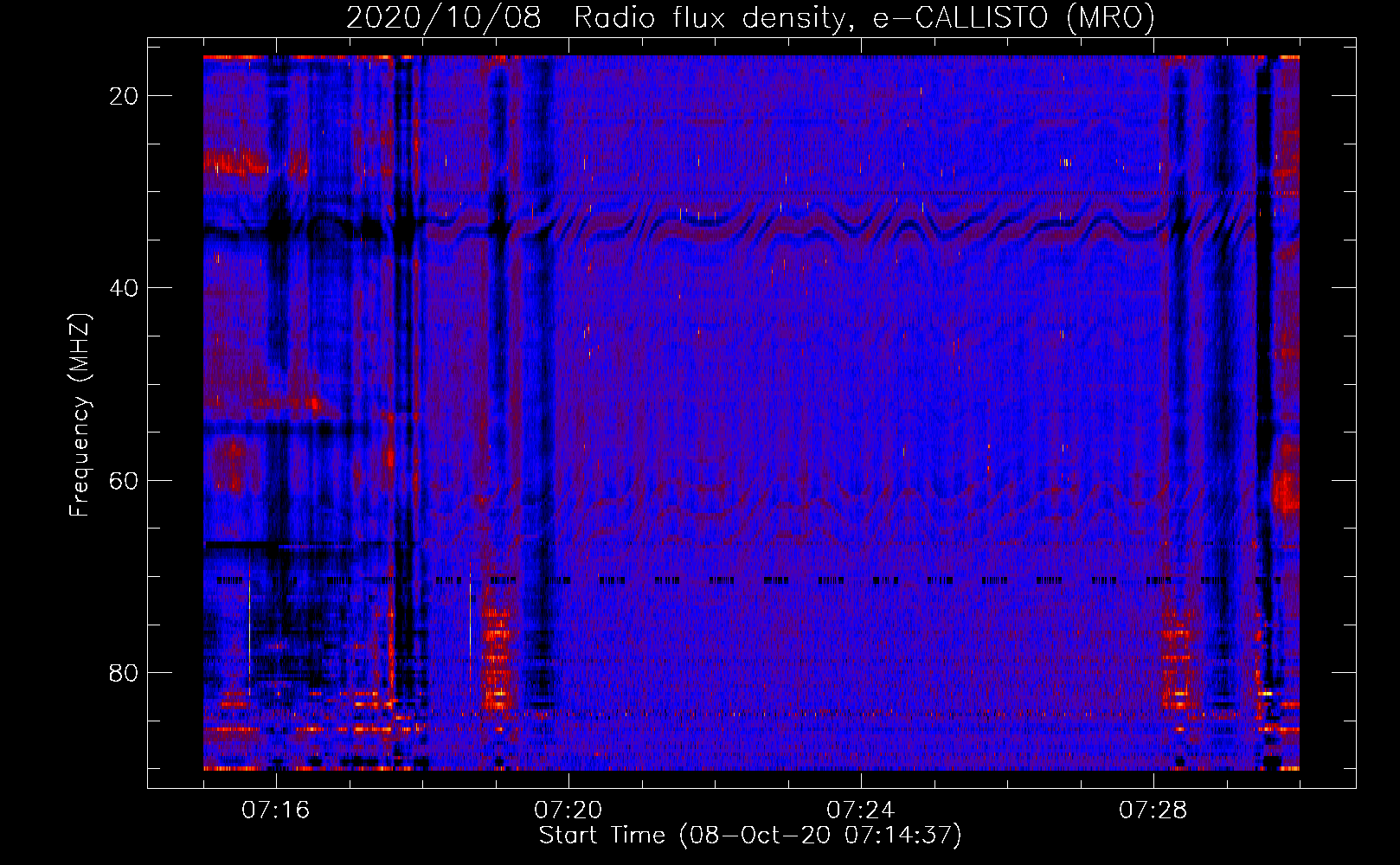Select the 'Frequency (MHZ)' y-axis label

click(80, 415)
